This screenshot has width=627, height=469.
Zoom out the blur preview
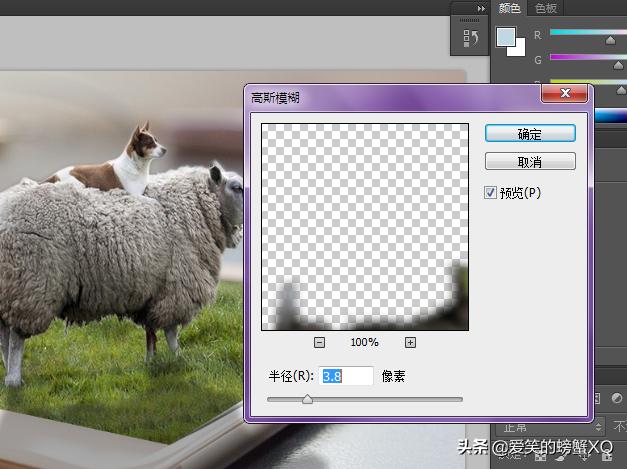point(319,343)
